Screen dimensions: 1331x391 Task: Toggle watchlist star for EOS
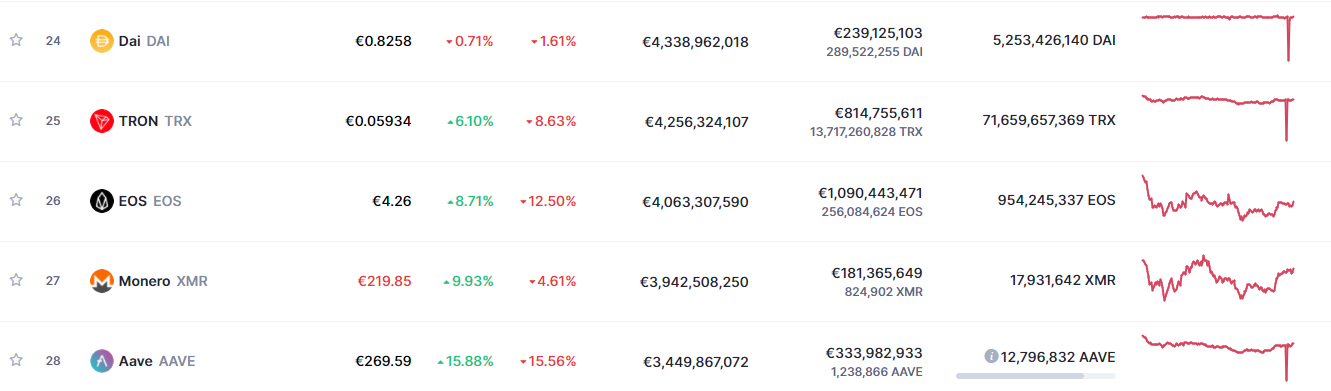point(16,200)
